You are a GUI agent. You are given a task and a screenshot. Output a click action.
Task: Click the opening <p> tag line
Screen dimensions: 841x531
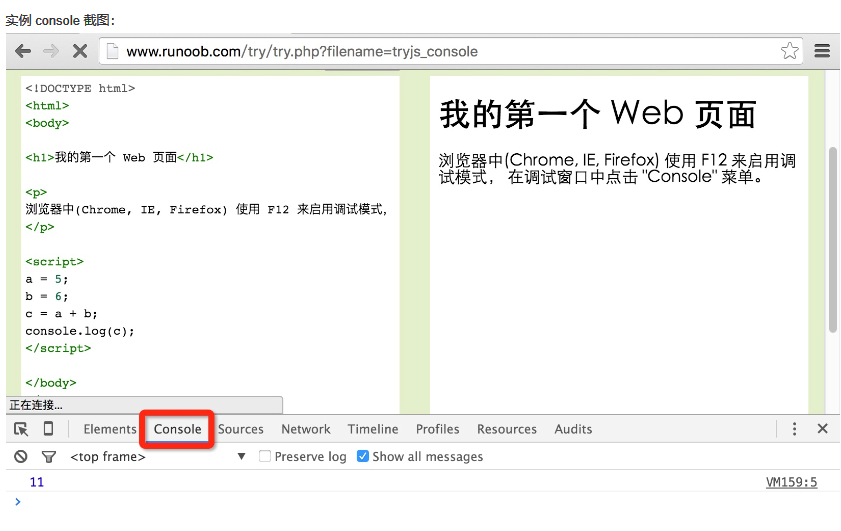36,192
